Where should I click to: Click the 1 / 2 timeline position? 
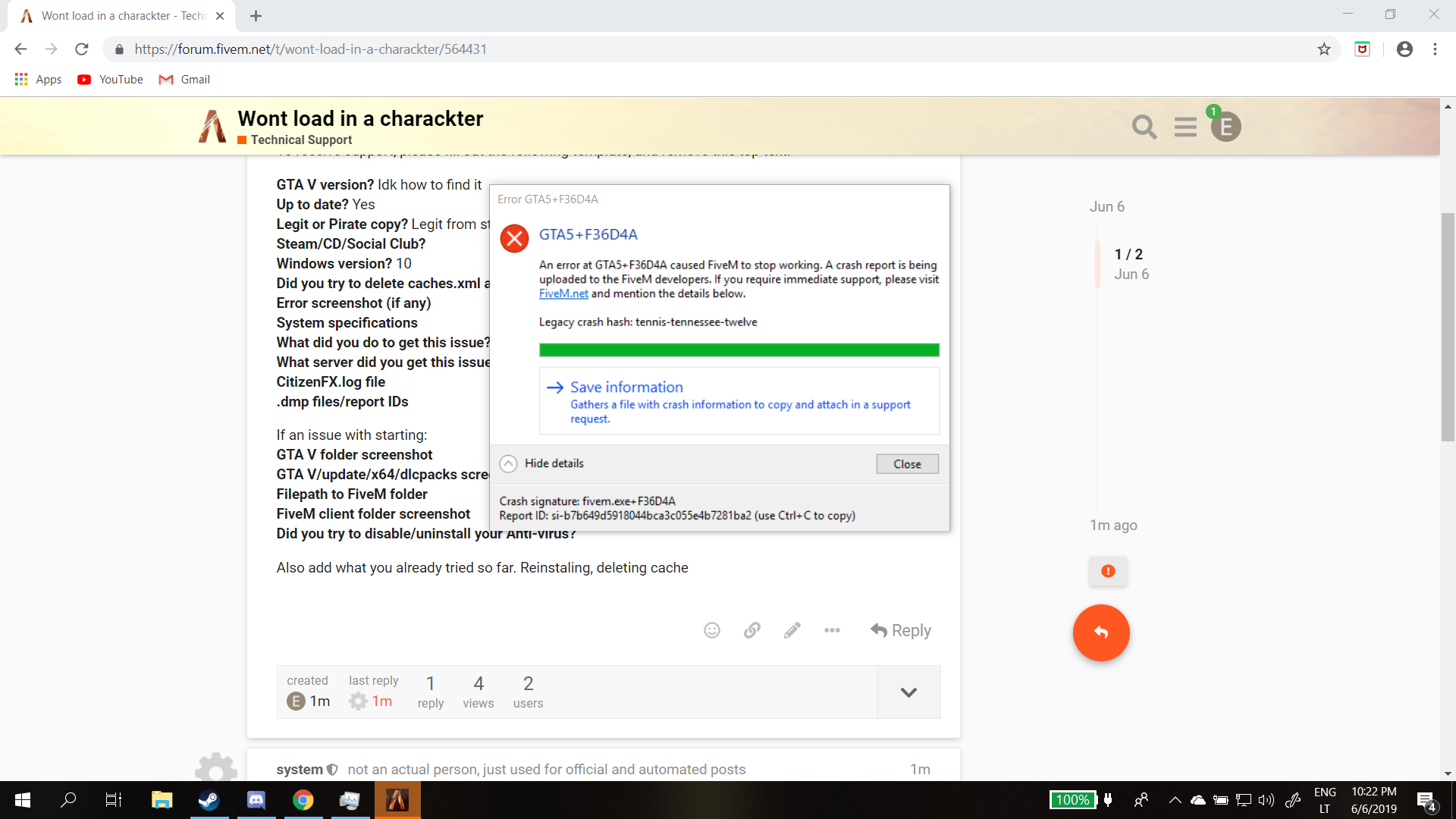pos(1128,255)
